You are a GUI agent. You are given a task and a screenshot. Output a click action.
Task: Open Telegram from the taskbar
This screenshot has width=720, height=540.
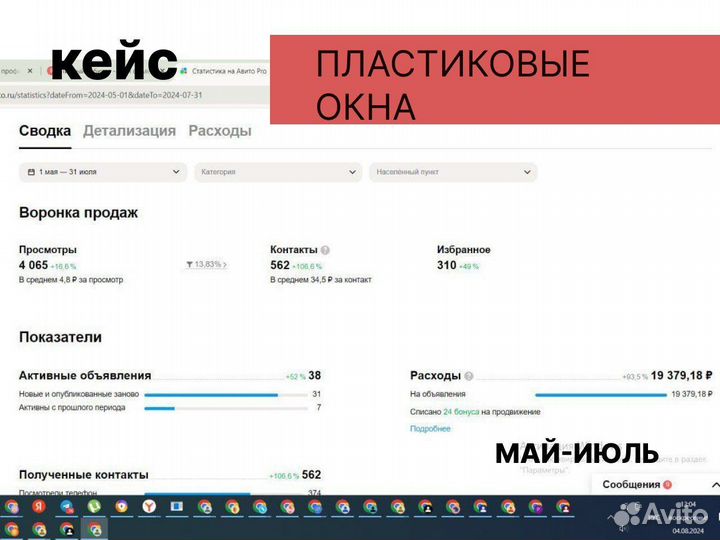[67, 506]
